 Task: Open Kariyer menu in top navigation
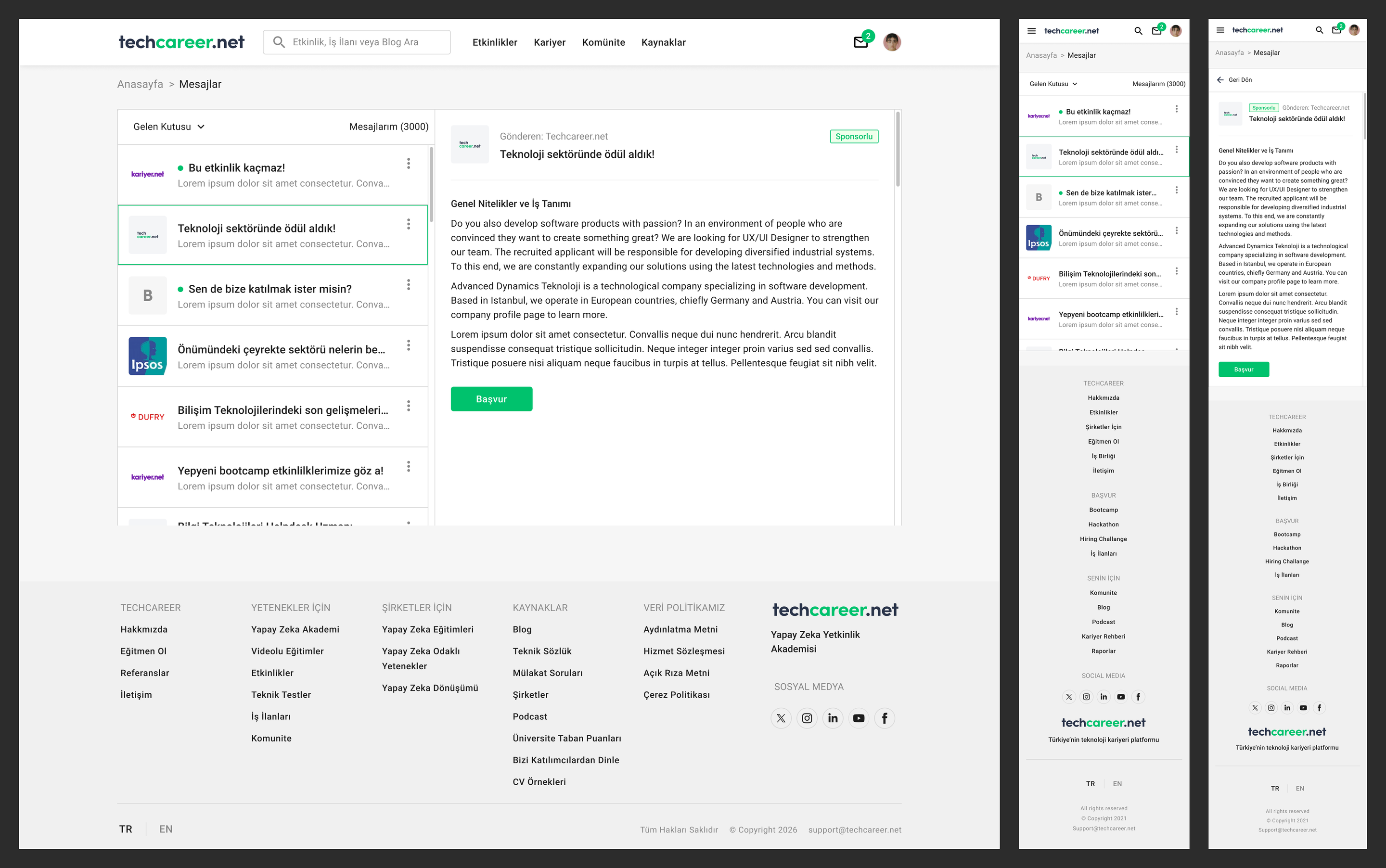[550, 42]
